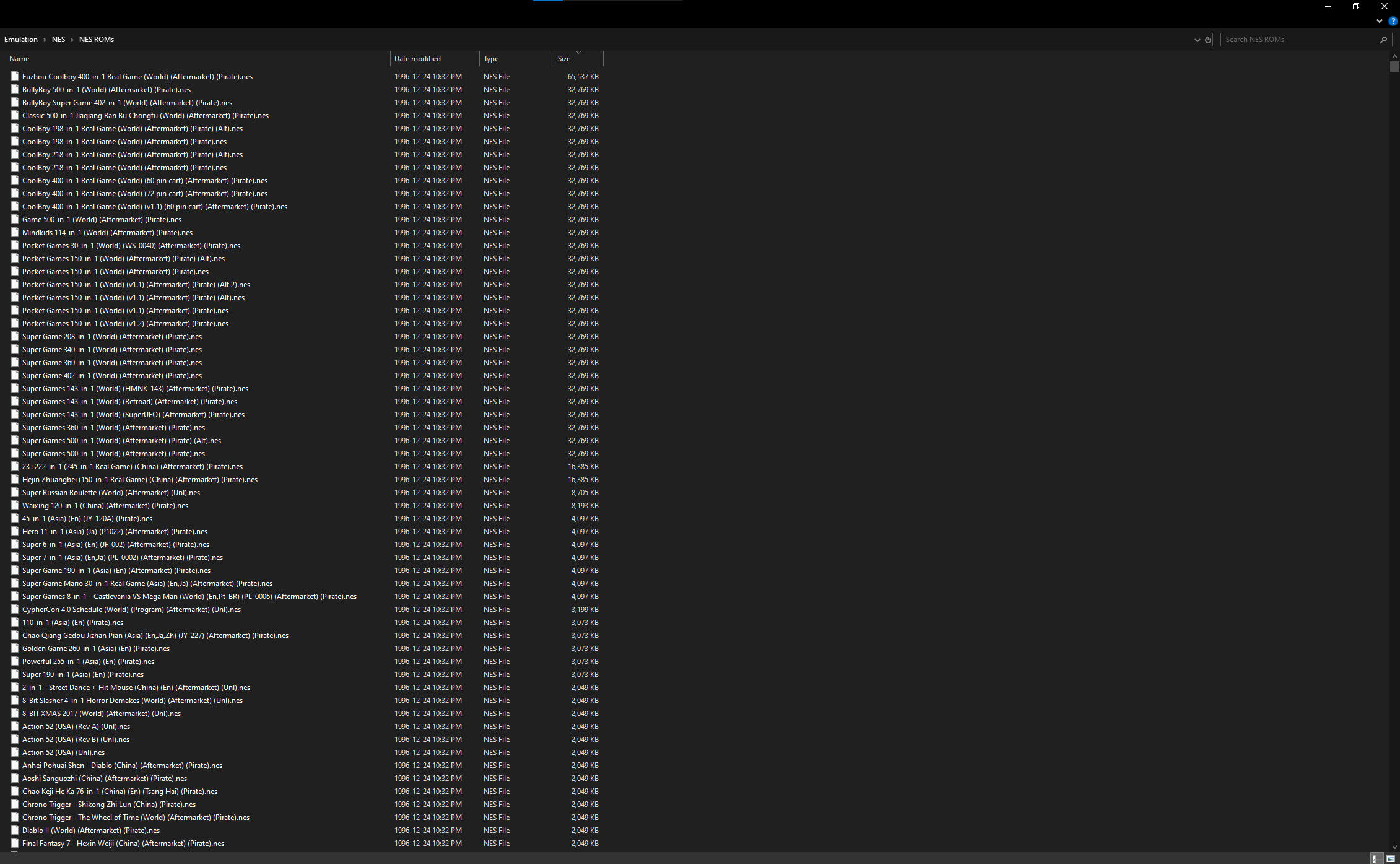Select CoolBoy 400-in-1 Real Game (72 pin cart)

tap(145, 194)
